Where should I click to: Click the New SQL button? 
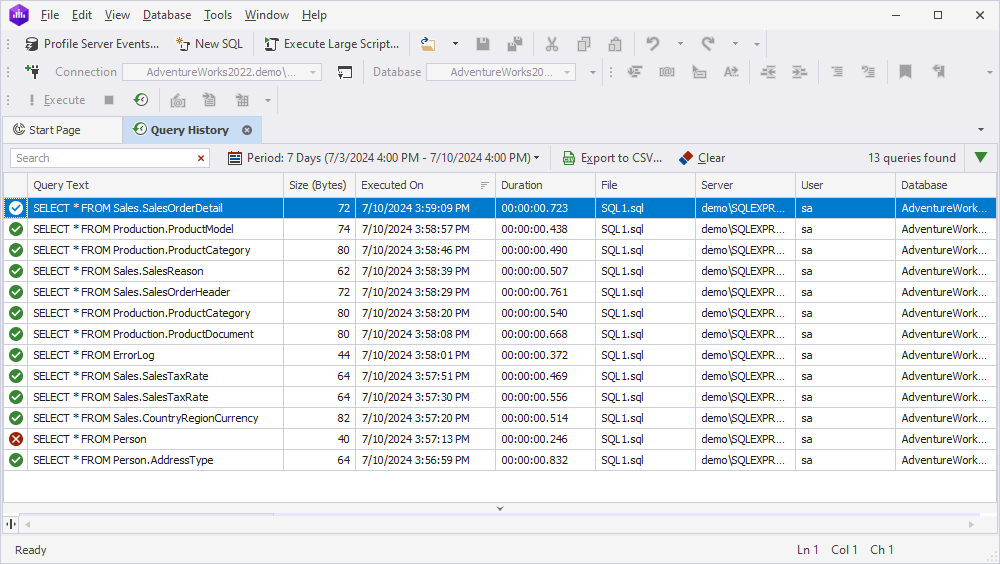click(x=210, y=44)
